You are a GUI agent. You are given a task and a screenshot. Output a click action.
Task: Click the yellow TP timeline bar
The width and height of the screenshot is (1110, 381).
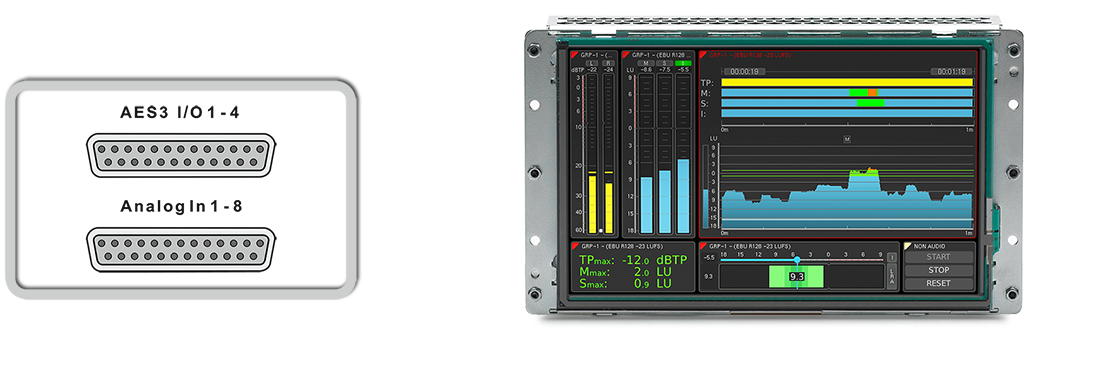847,82
